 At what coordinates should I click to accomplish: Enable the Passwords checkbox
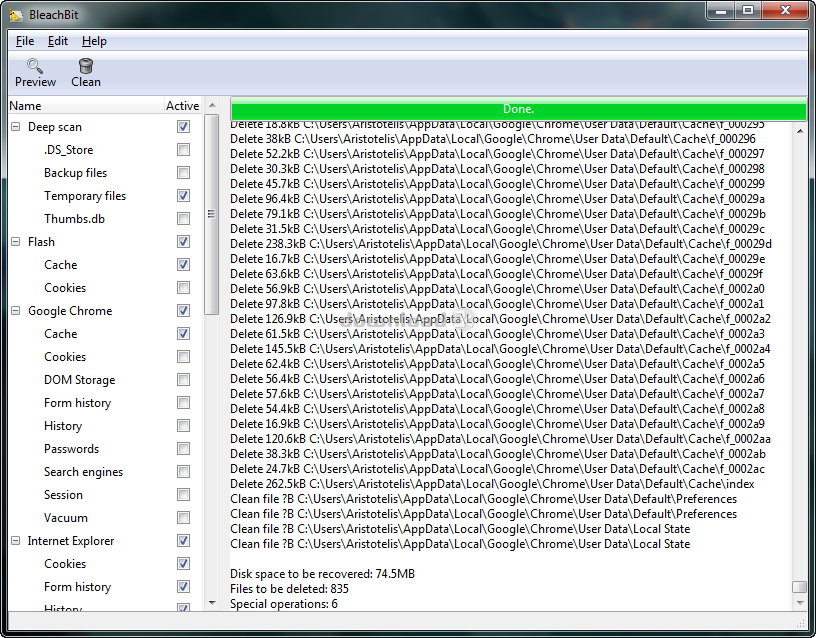[183, 449]
